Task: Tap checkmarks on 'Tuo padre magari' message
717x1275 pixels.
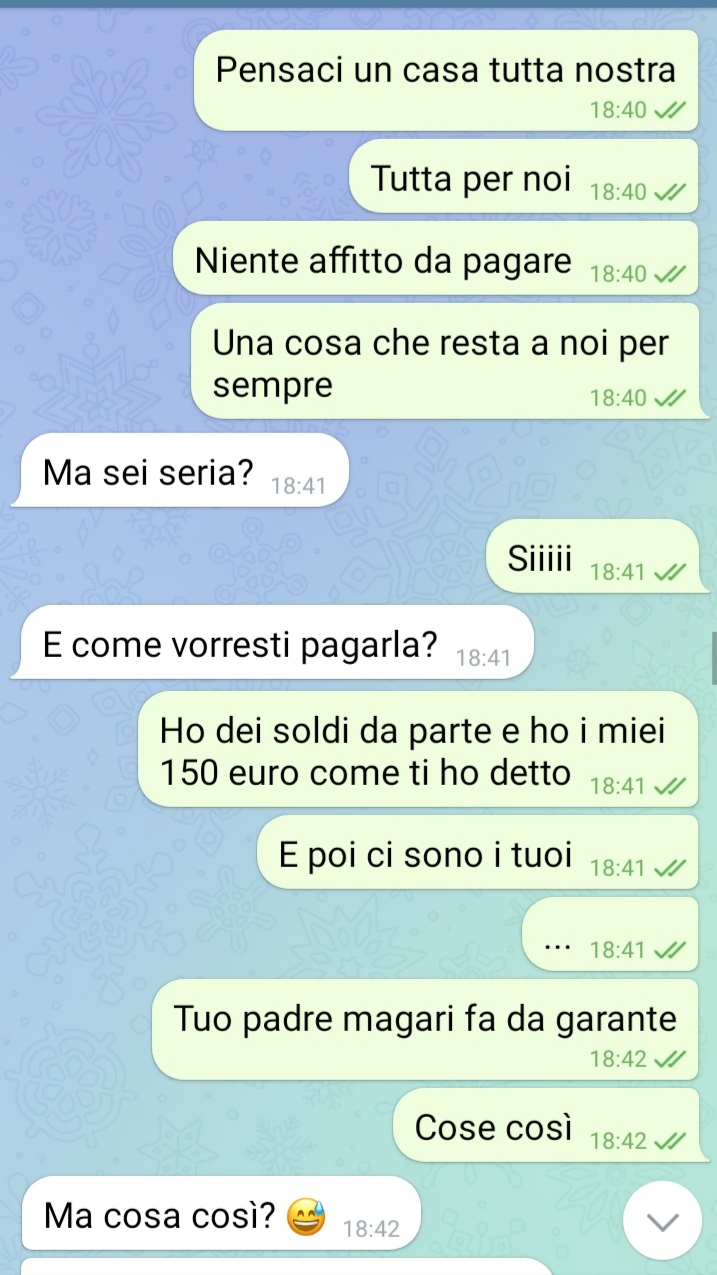Action: point(669,1059)
